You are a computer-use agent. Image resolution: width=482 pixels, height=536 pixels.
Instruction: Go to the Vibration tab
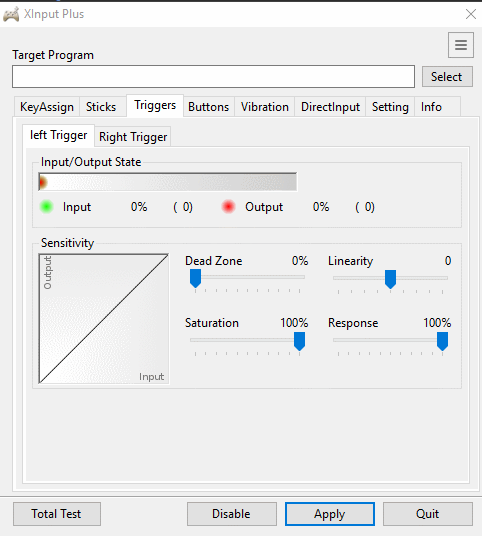[265, 107]
